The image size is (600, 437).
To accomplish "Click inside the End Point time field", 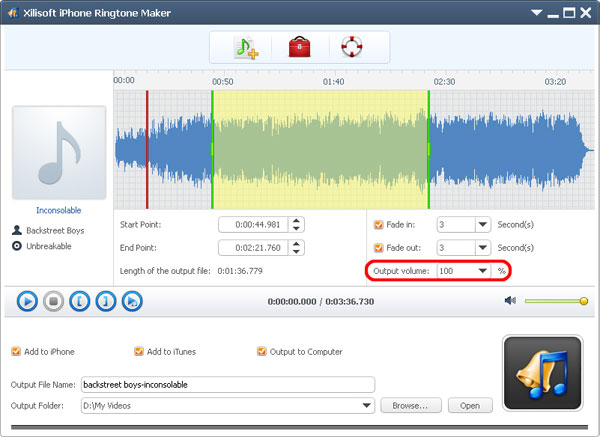I will pyautogui.click(x=254, y=248).
